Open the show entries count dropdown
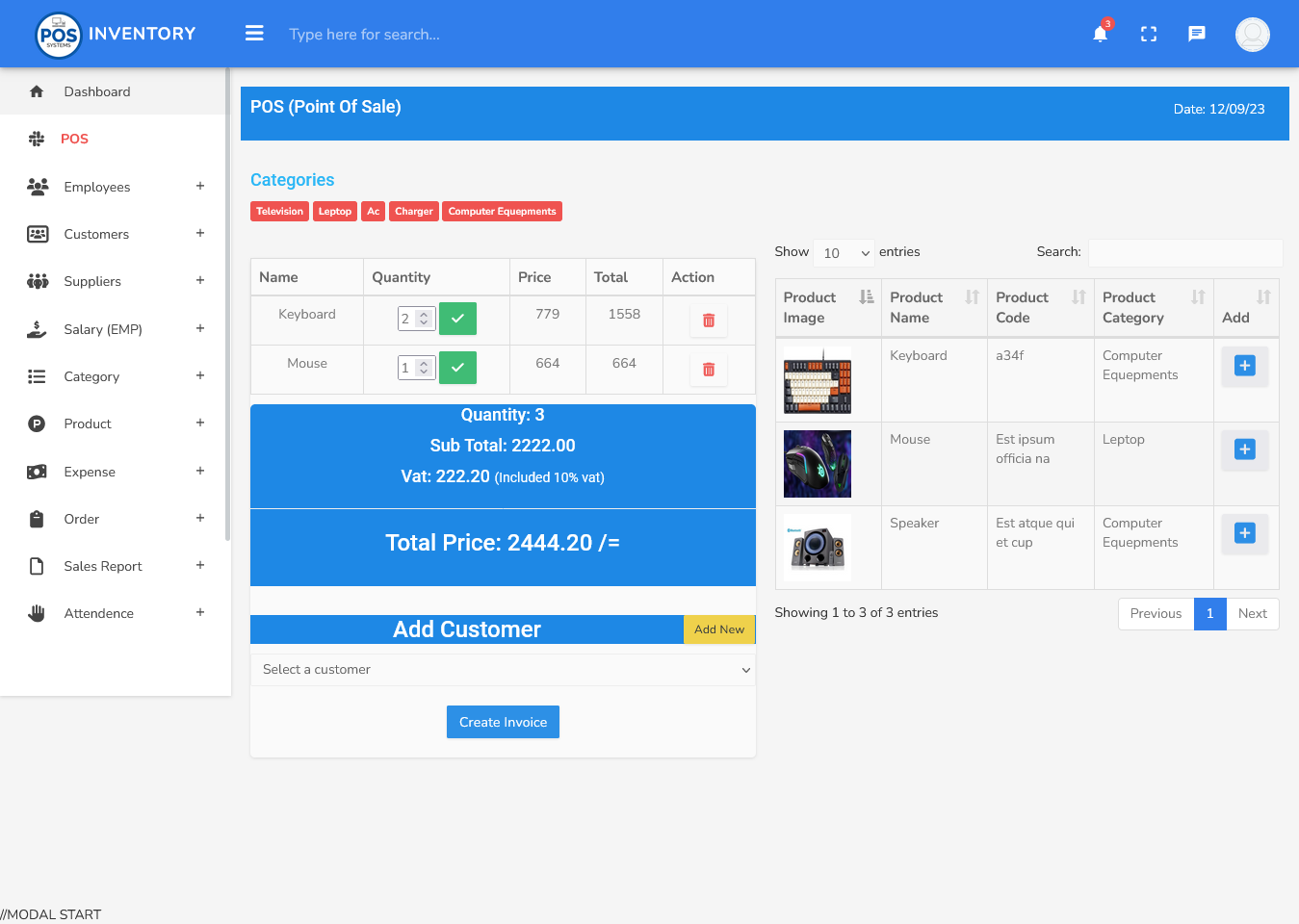 pyautogui.click(x=844, y=253)
